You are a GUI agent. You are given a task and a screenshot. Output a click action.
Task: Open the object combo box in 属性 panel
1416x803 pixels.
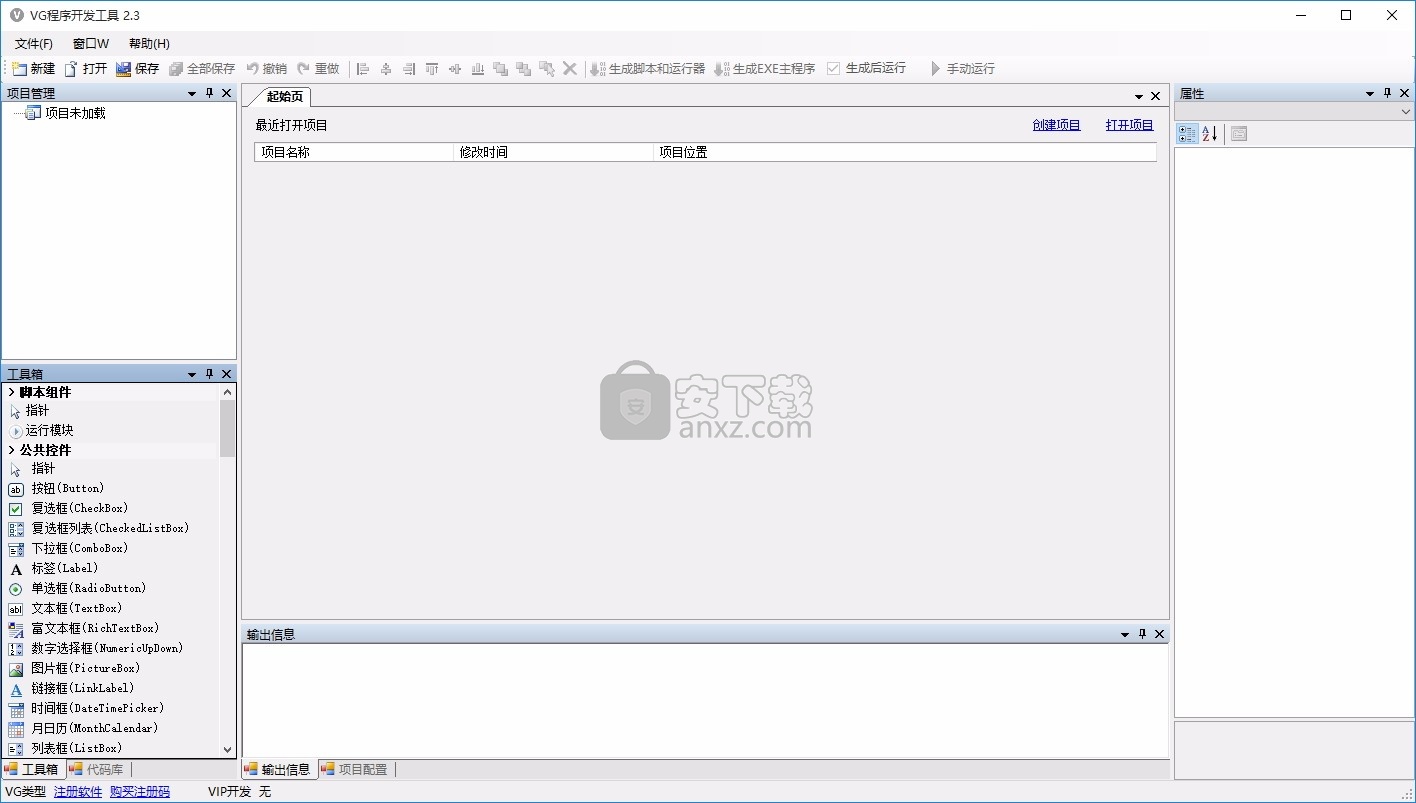point(1294,112)
